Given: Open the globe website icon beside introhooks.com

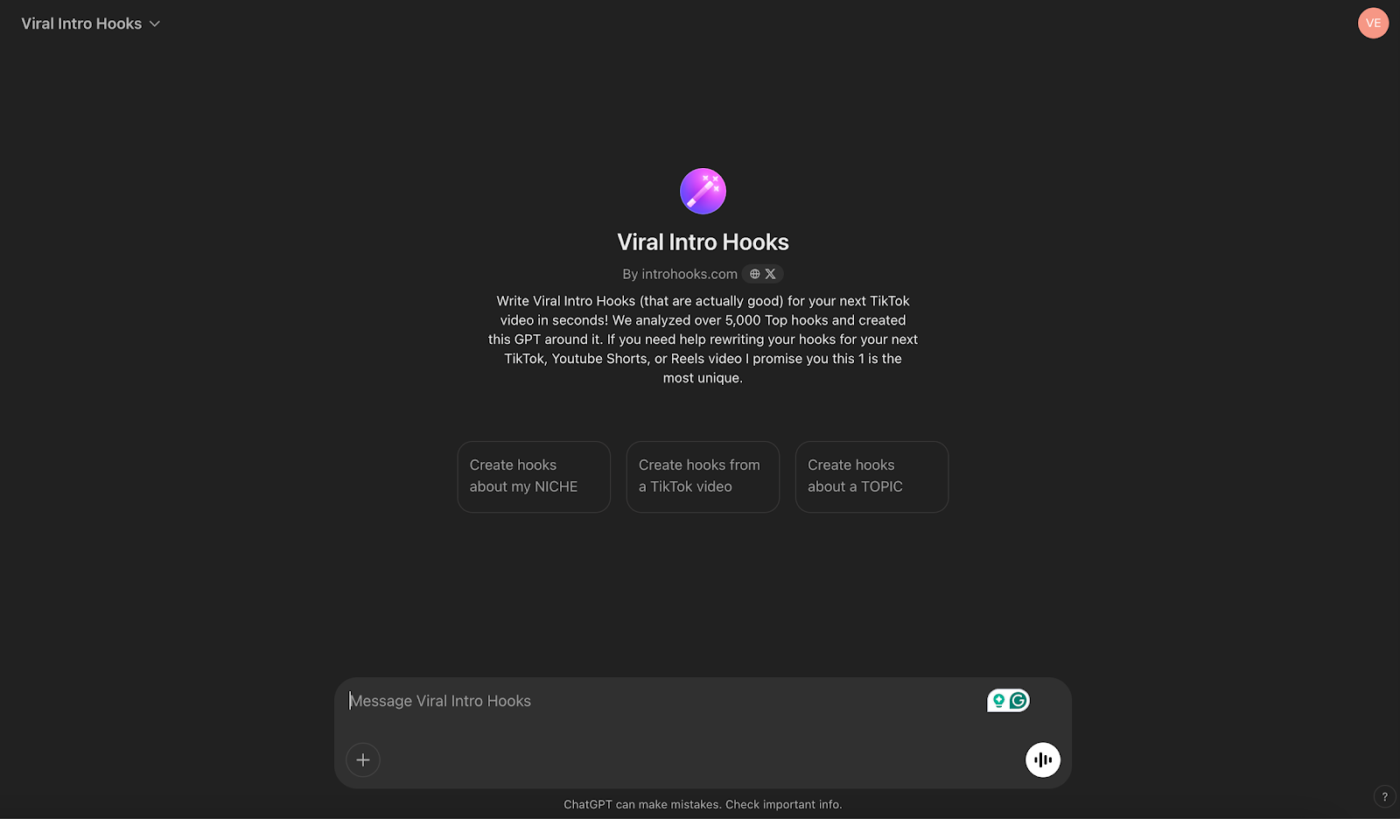Looking at the screenshot, I should 755,274.
